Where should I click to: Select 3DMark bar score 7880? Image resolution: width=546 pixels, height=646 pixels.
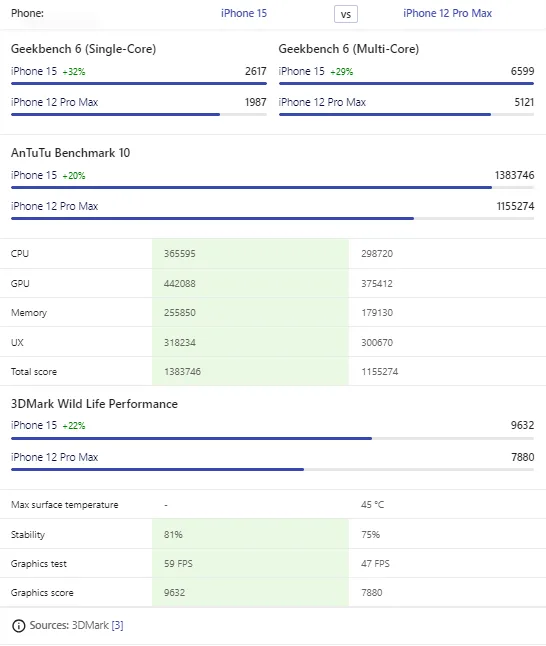523,457
